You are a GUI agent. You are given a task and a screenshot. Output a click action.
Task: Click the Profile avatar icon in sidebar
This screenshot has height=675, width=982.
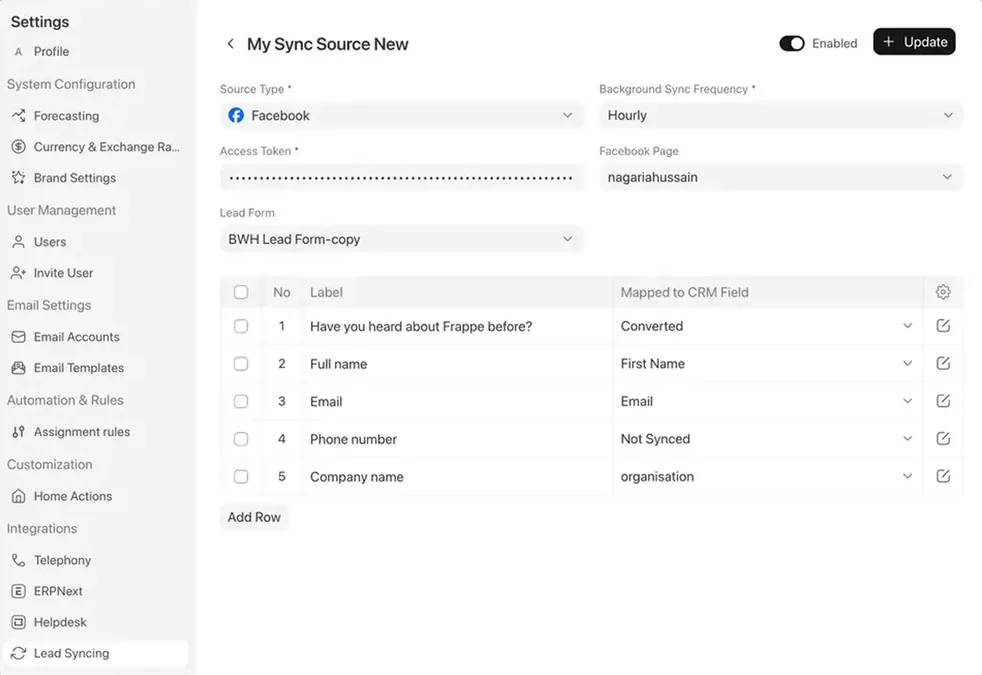pyautogui.click(x=18, y=52)
